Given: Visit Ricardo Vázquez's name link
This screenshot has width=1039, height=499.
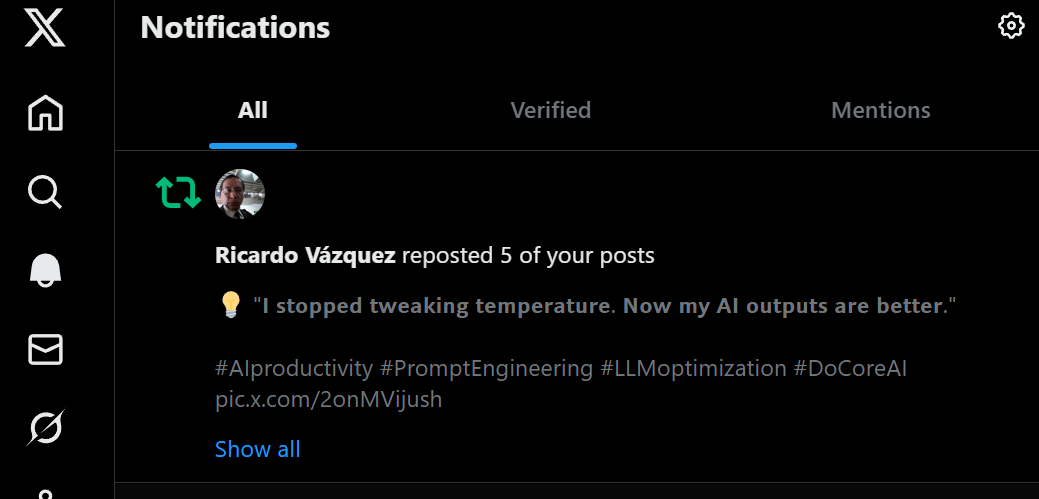Looking at the screenshot, I should point(305,256).
